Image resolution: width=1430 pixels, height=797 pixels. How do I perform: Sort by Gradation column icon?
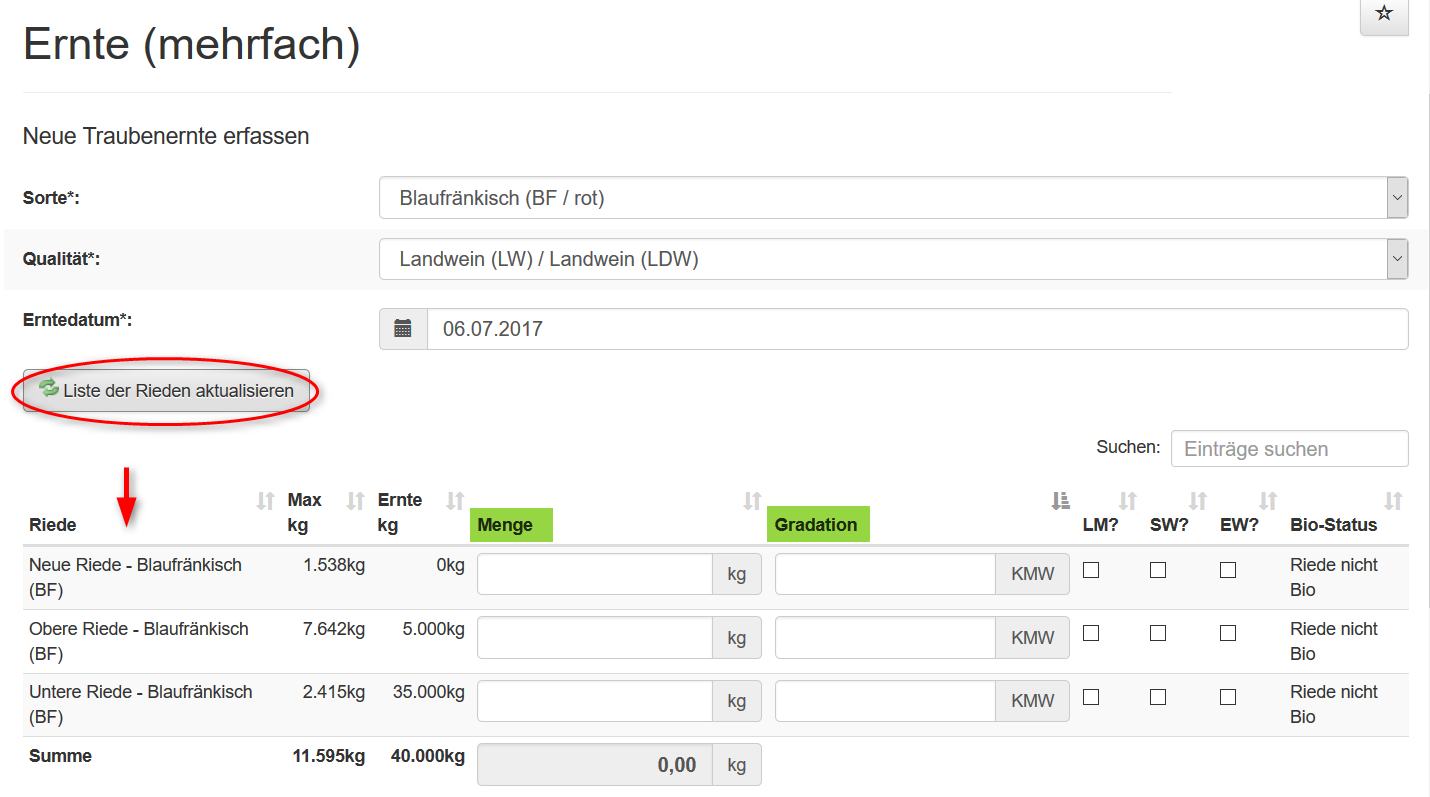click(x=1061, y=500)
